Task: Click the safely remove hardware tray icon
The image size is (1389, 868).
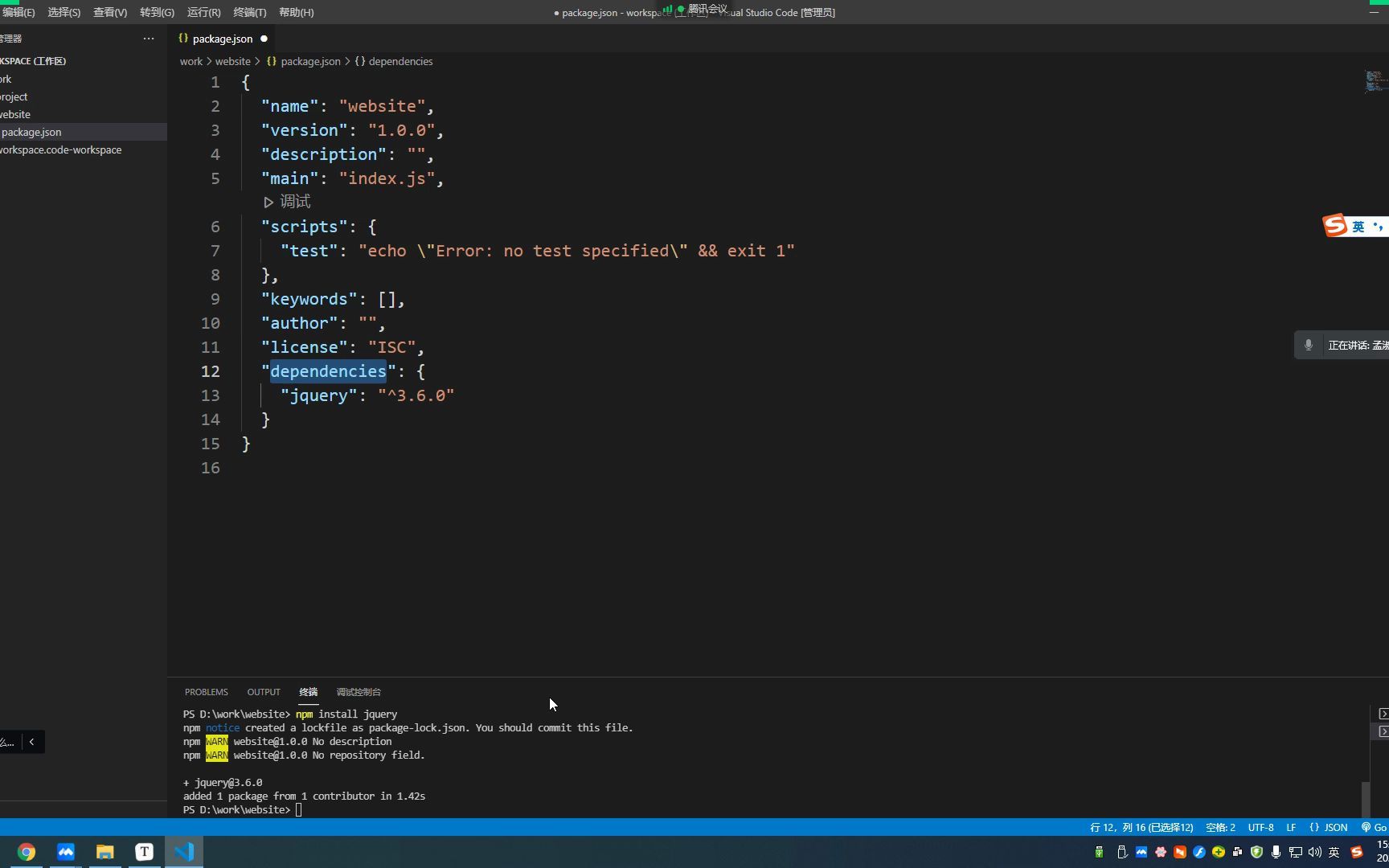Action: 1122,852
